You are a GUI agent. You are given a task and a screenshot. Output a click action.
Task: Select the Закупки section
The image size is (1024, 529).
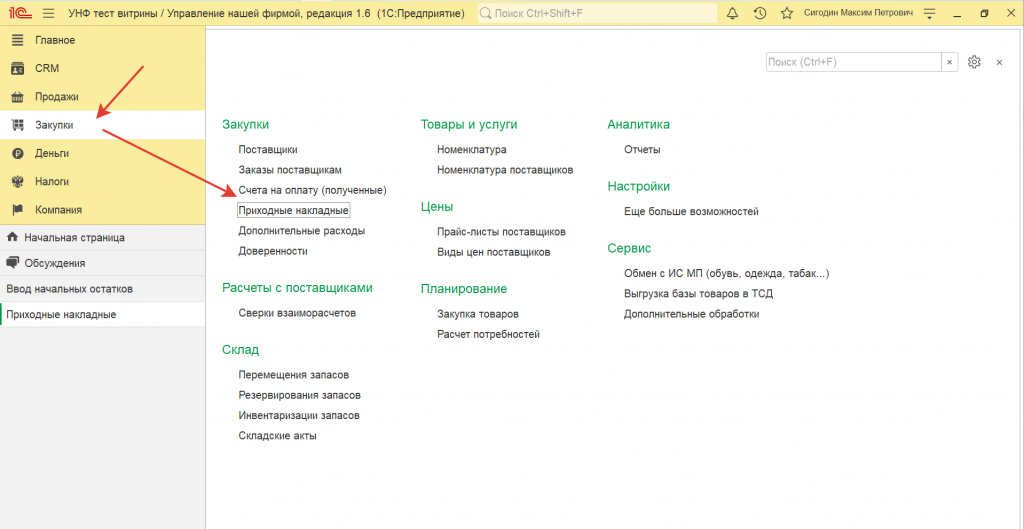[x=103, y=125]
